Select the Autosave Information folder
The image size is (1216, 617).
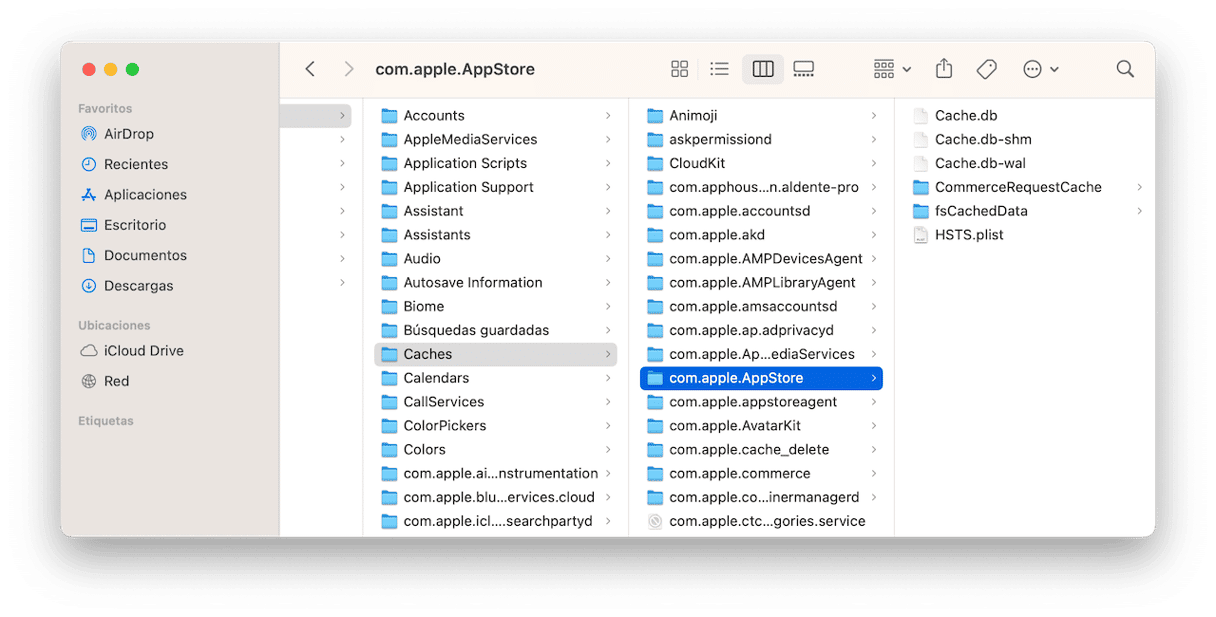(496, 282)
